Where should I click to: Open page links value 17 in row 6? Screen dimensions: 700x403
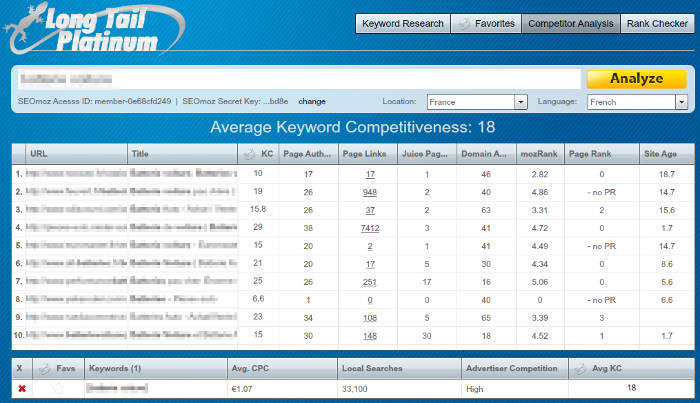(370, 264)
